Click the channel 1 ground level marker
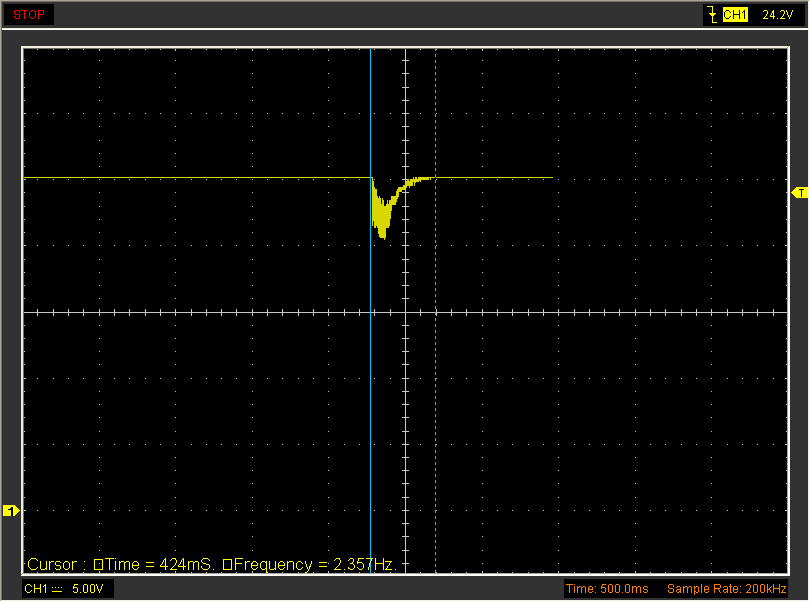Viewport: 810px width, 602px height. tap(11, 511)
